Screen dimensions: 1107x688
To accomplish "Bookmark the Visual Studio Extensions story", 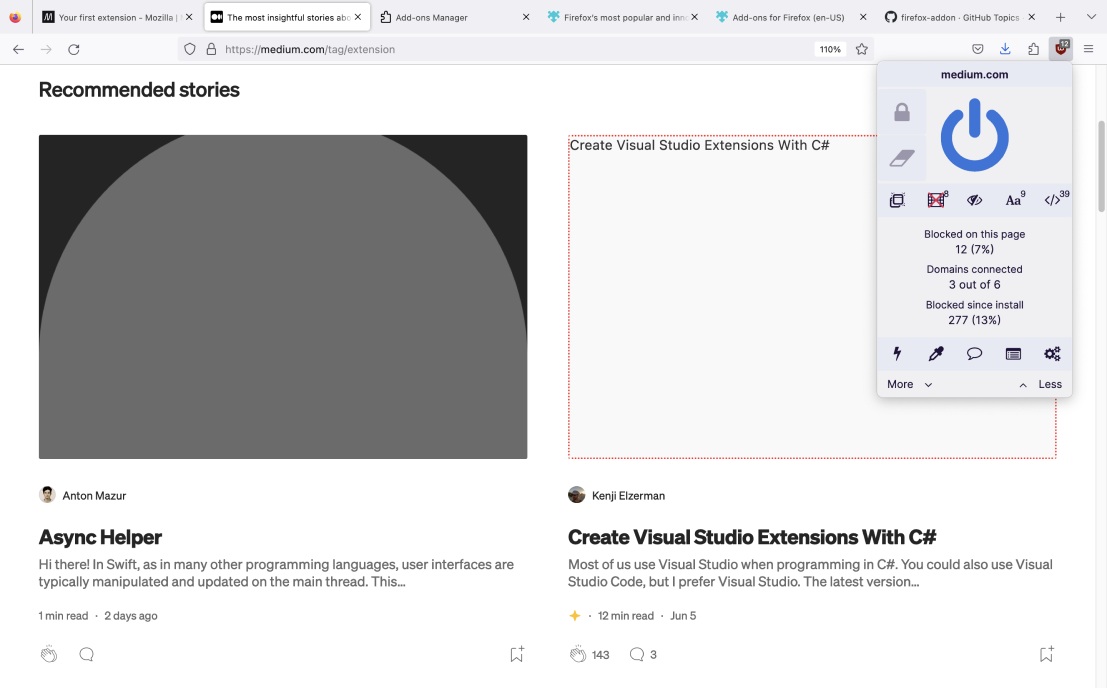I will click(x=1046, y=654).
